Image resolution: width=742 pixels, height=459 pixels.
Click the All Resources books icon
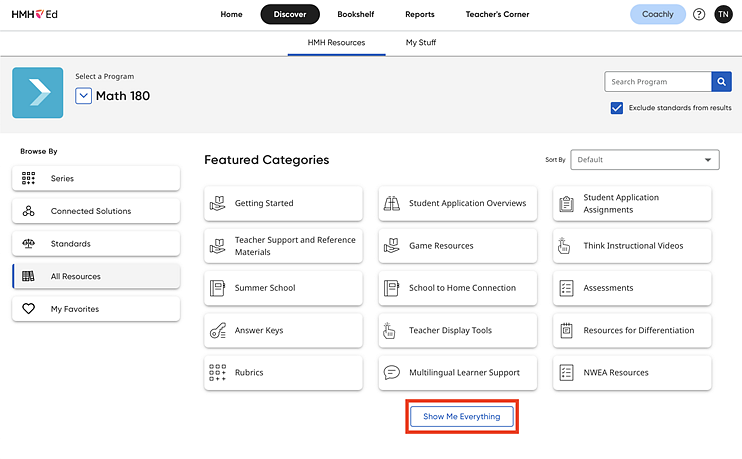(28, 276)
